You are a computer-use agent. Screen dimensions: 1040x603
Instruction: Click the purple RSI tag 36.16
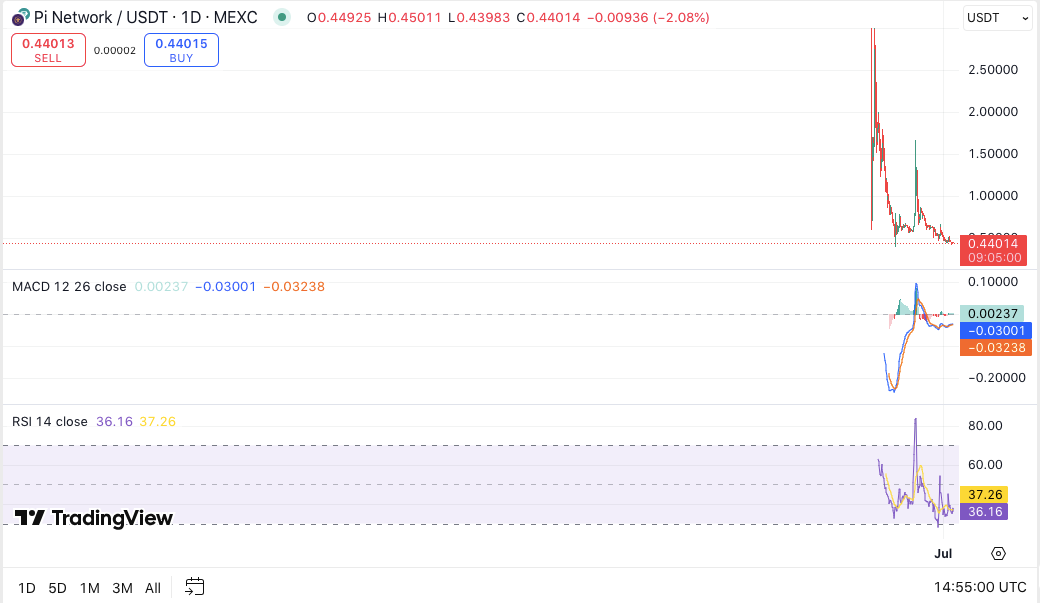coord(984,511)
